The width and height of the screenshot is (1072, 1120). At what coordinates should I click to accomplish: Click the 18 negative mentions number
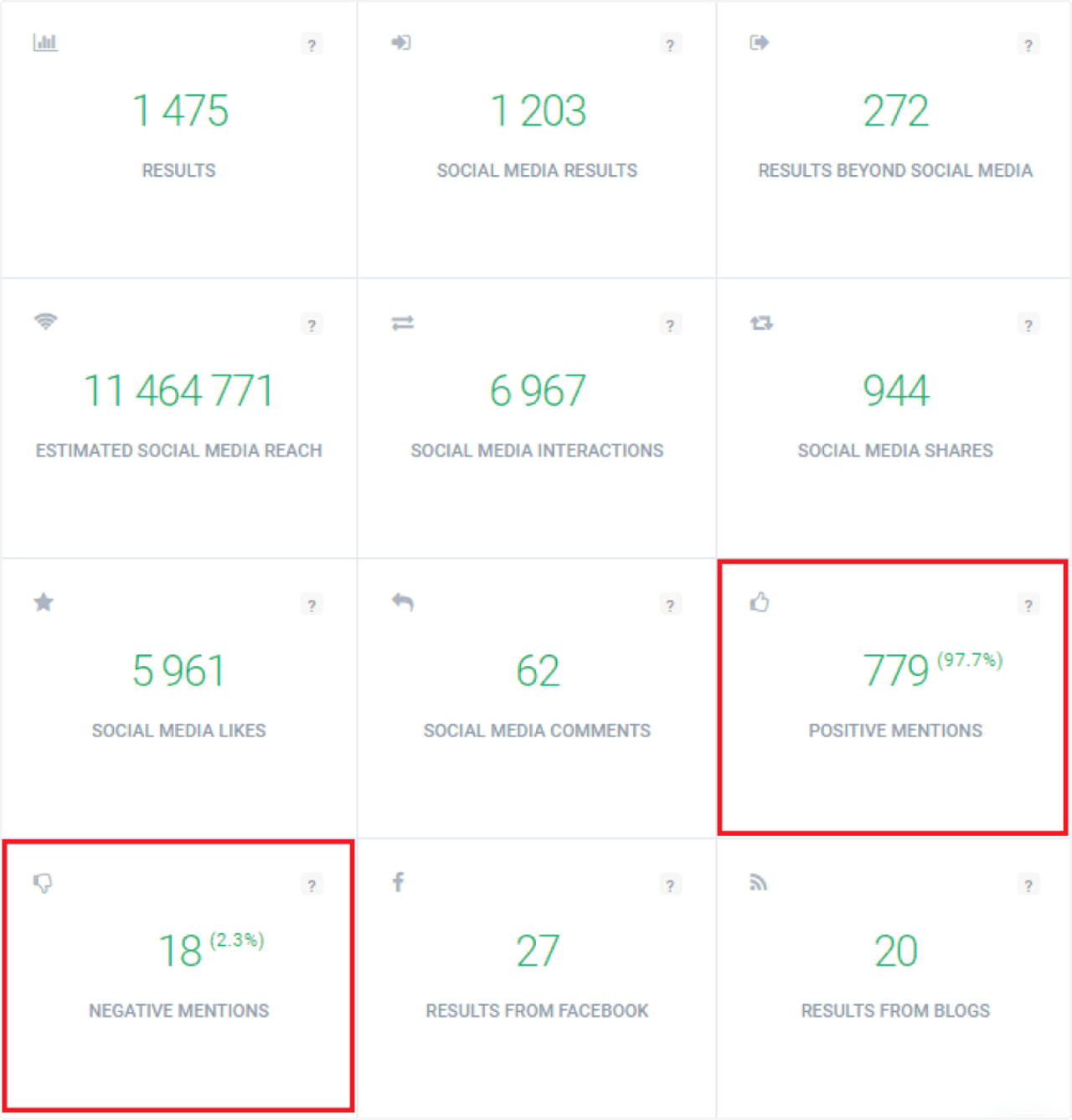pyautogui.click(x=181, y=951)
